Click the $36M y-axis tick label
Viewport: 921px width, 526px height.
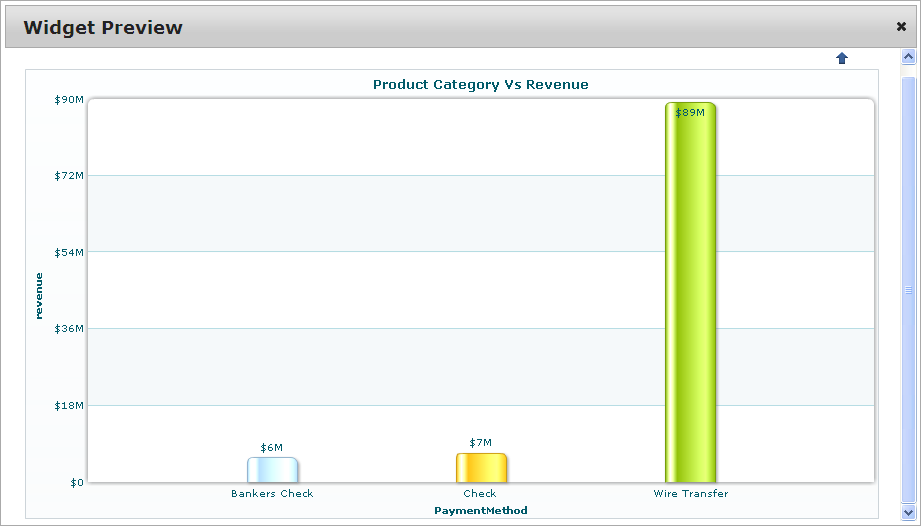(70, 329)
